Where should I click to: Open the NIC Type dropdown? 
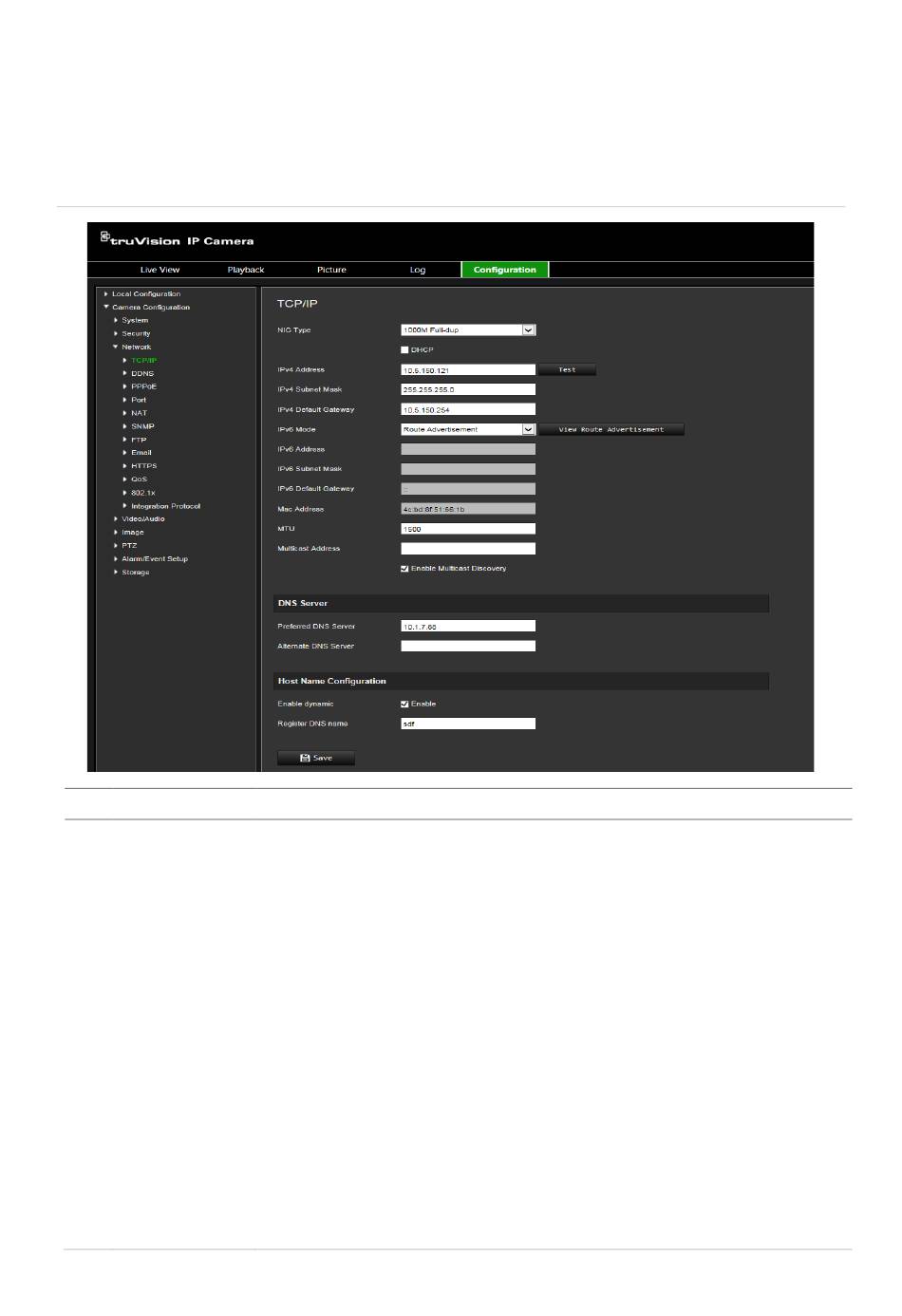[468, 330]
